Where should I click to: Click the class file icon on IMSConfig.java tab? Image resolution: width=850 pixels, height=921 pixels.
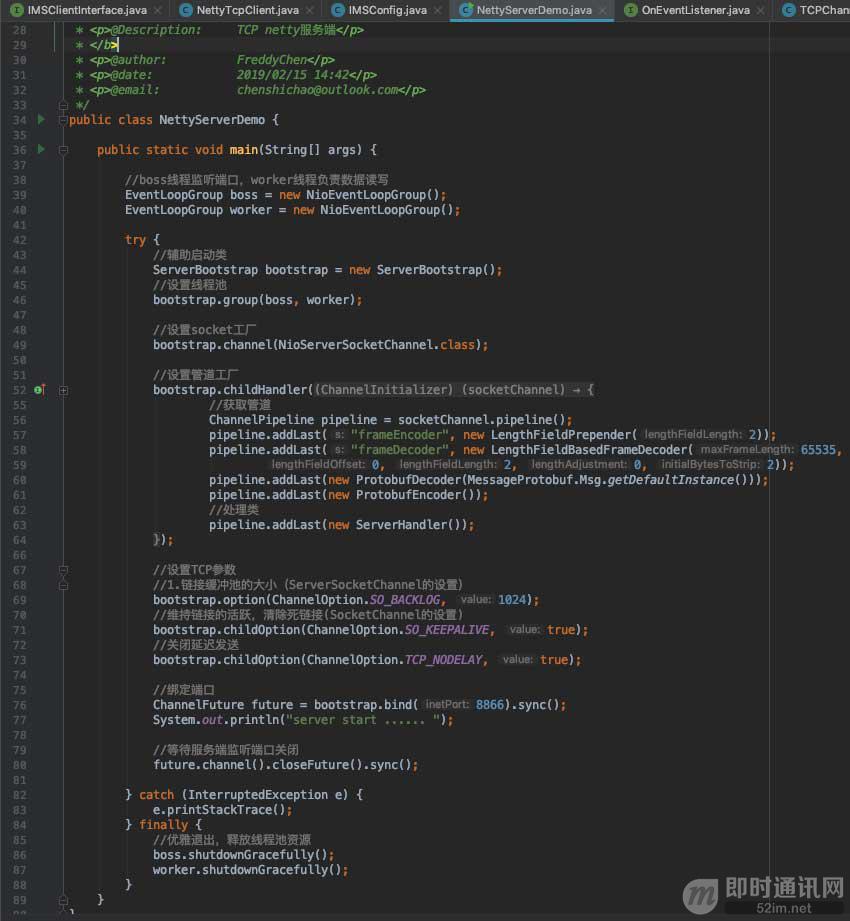337,10
